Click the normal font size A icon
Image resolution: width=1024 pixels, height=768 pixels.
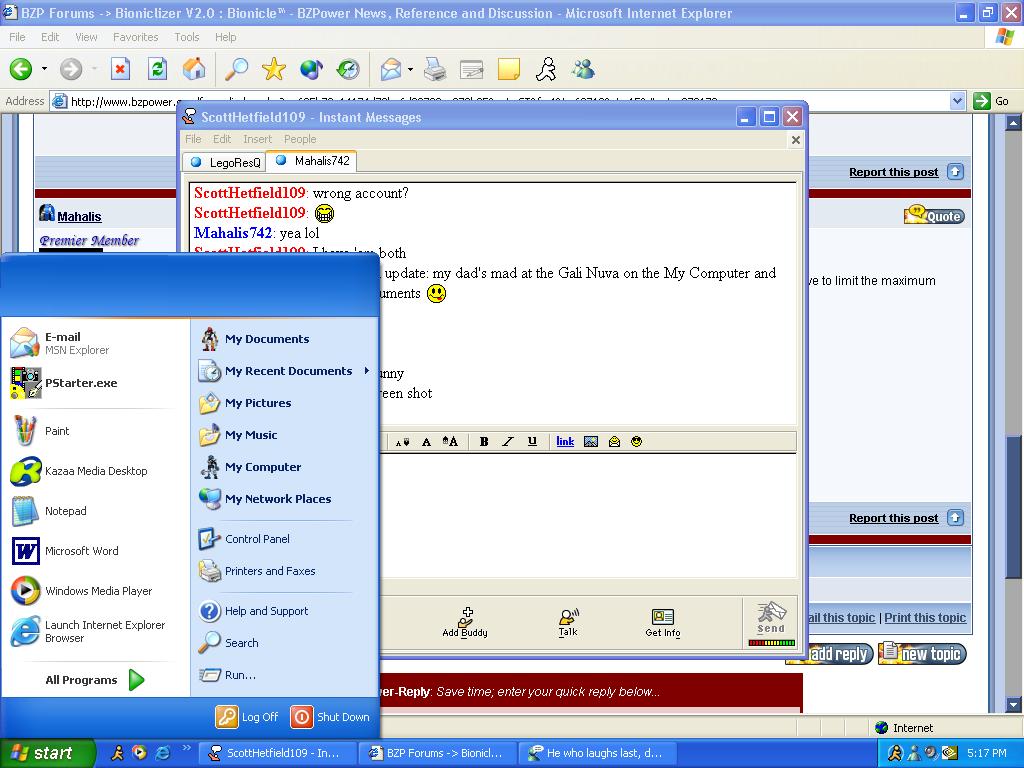pos(426,441)
